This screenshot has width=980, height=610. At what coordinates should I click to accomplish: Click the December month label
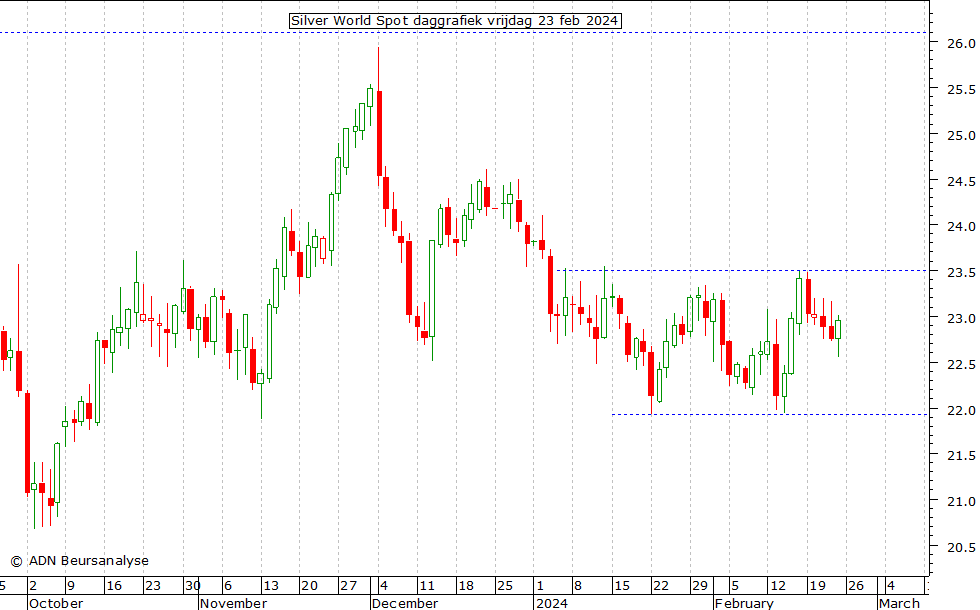(x=404, y=603)
